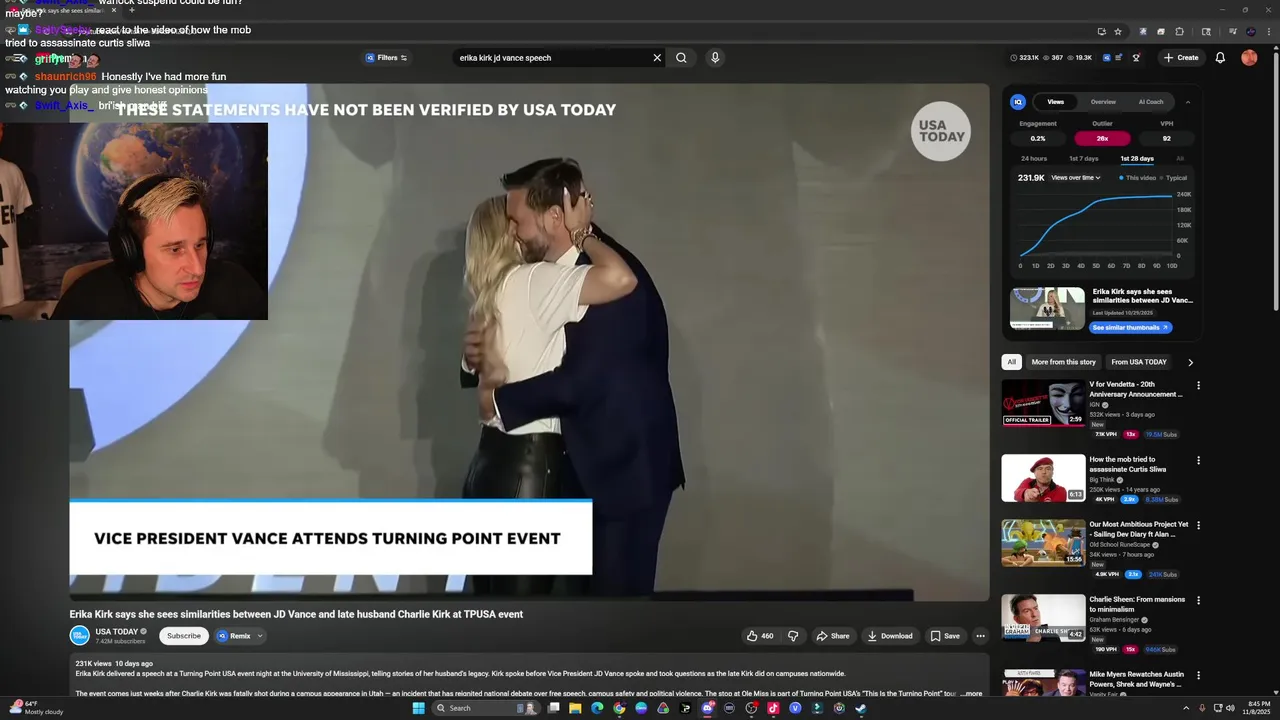
Task: Select the All chip above recommendations
Action: click(1012, 362)
